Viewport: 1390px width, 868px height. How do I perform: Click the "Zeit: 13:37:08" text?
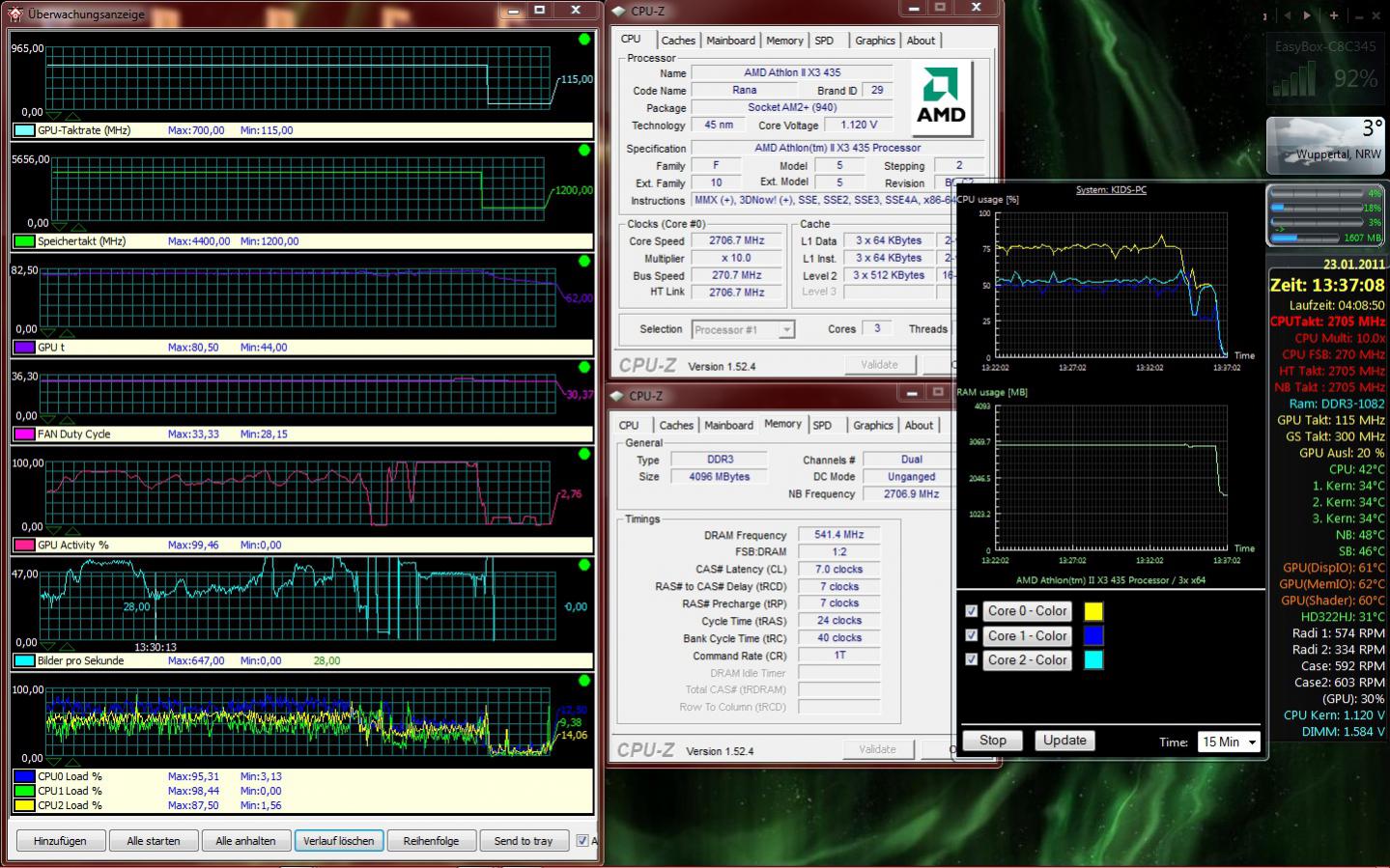[1327, 285]
